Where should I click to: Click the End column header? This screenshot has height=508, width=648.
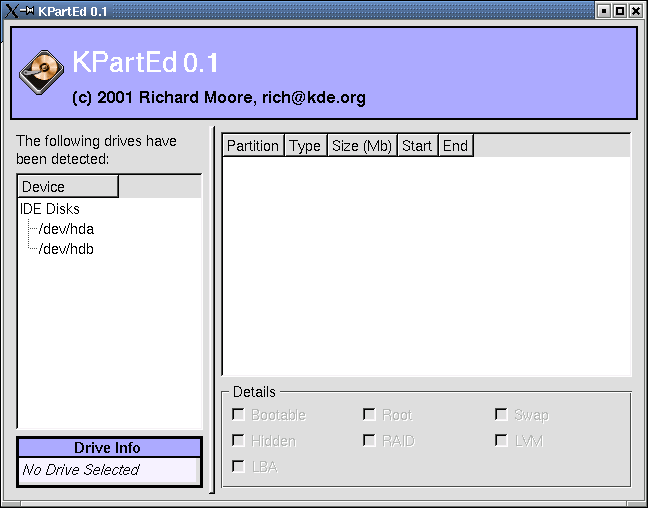456,145
